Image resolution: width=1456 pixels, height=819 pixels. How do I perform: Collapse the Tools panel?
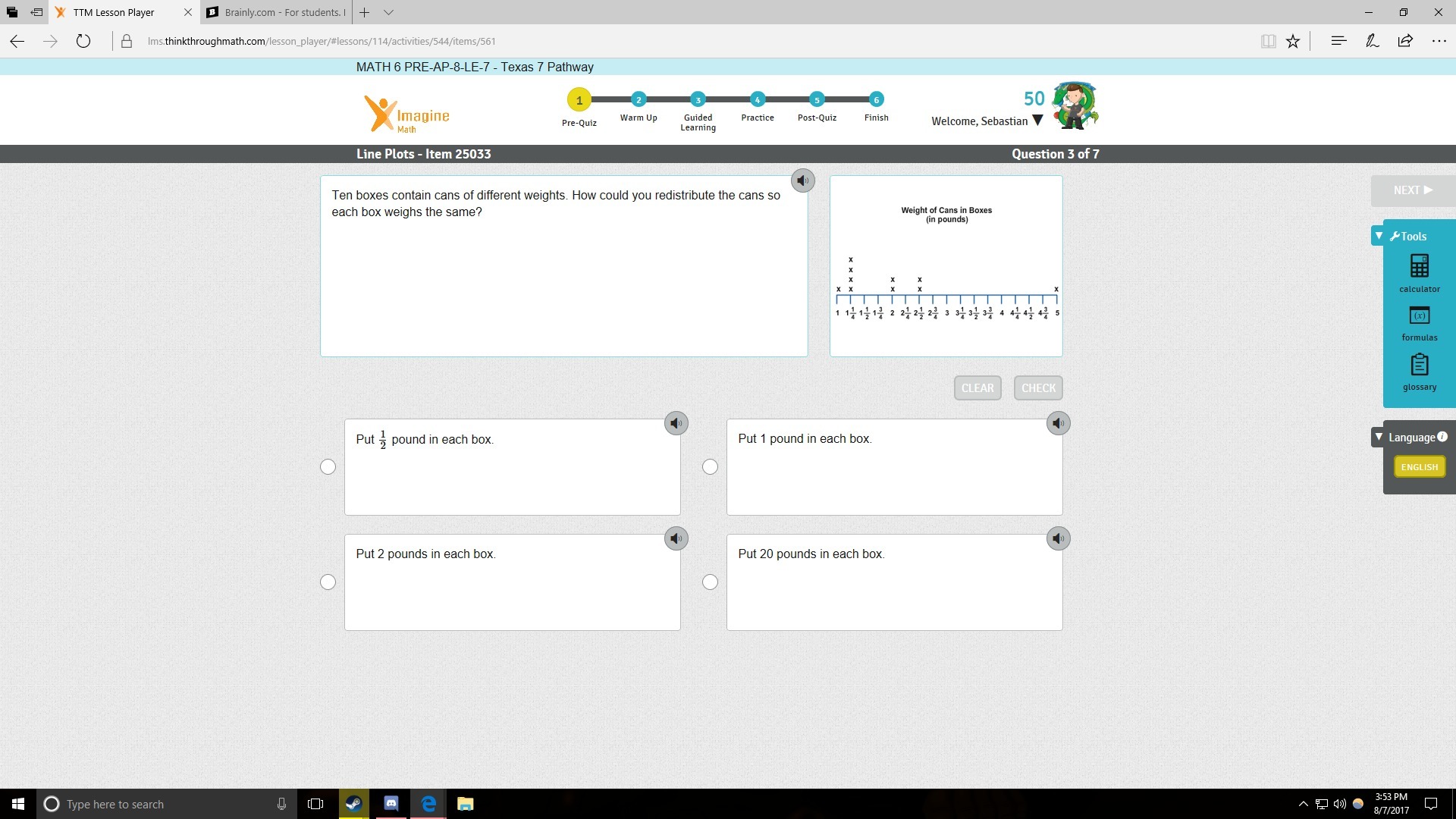(x=1379, y=236)
